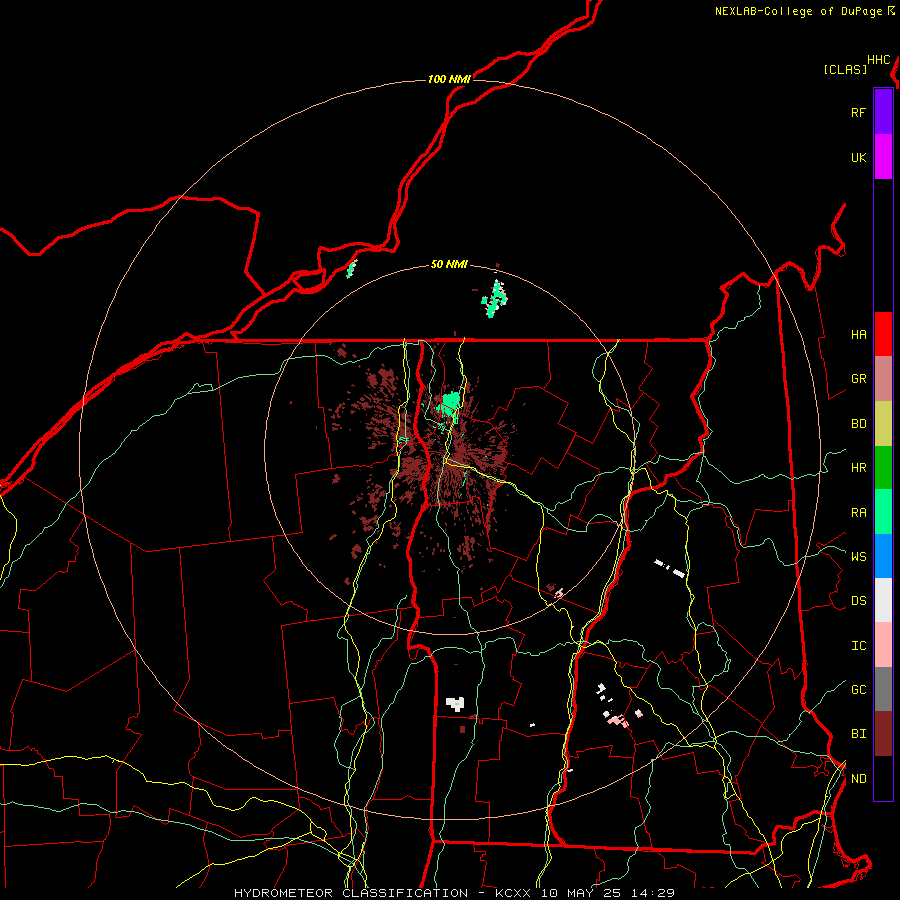900x900 pixels.
Task: Click the GR legend label
Action: tap(858, 379)
